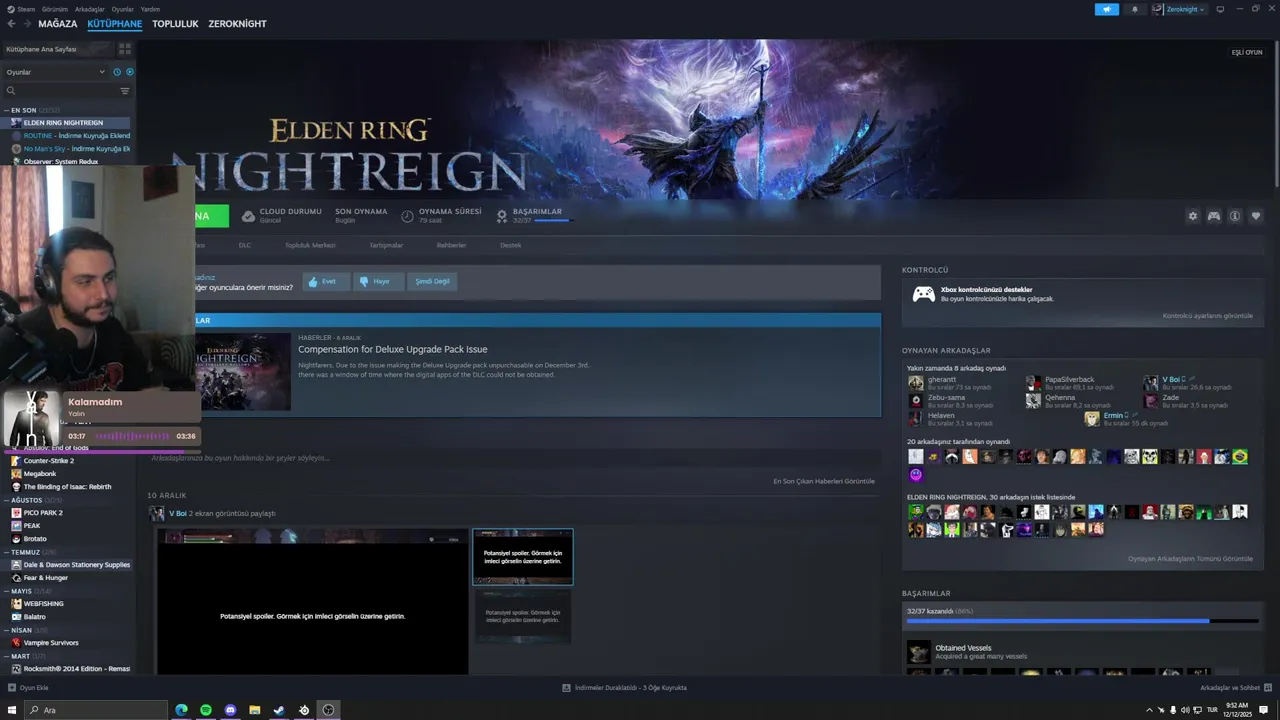
Task: Open downloads status İndirmeler Duraklatıldı
Action: click(x=625, y=688)
